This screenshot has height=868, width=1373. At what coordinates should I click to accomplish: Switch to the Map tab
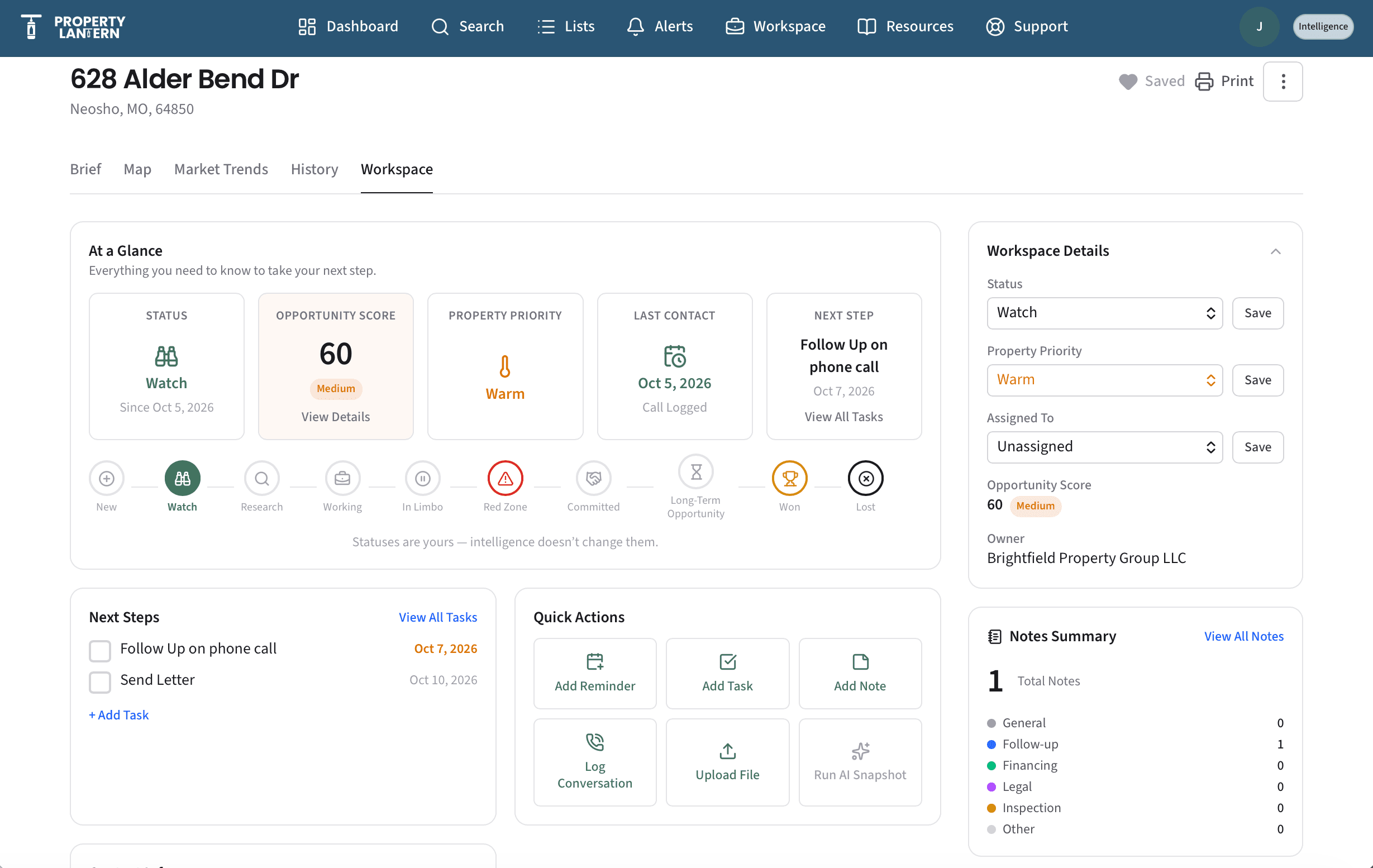click(137, 169)
